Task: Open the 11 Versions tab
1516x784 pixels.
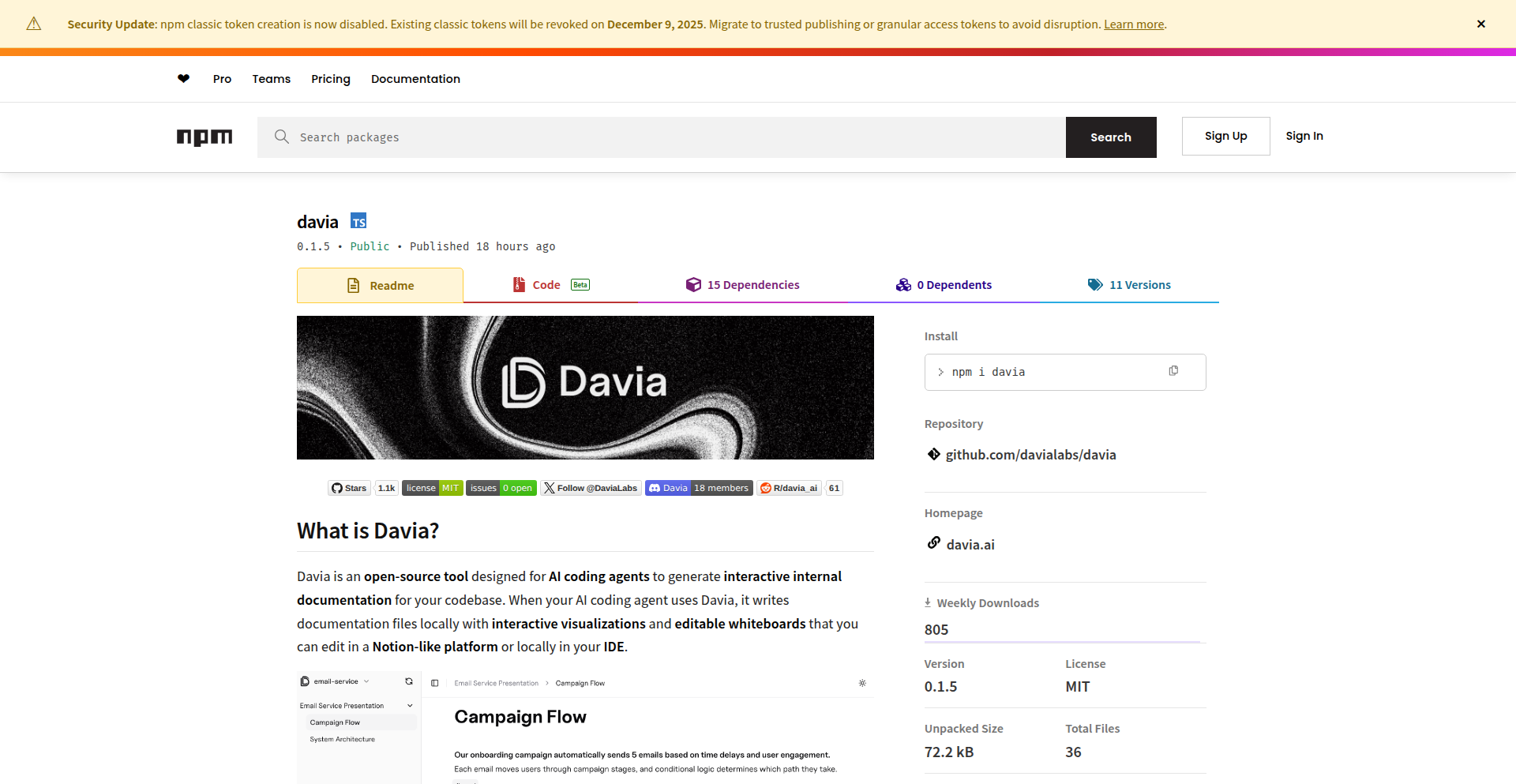Action: pyautogui.click(x=1130, y=284)
